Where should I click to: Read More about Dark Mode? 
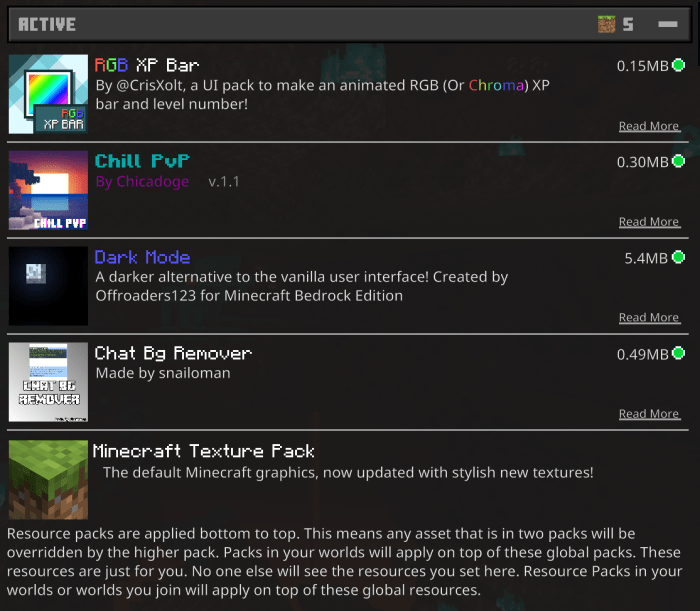(649, 317)
